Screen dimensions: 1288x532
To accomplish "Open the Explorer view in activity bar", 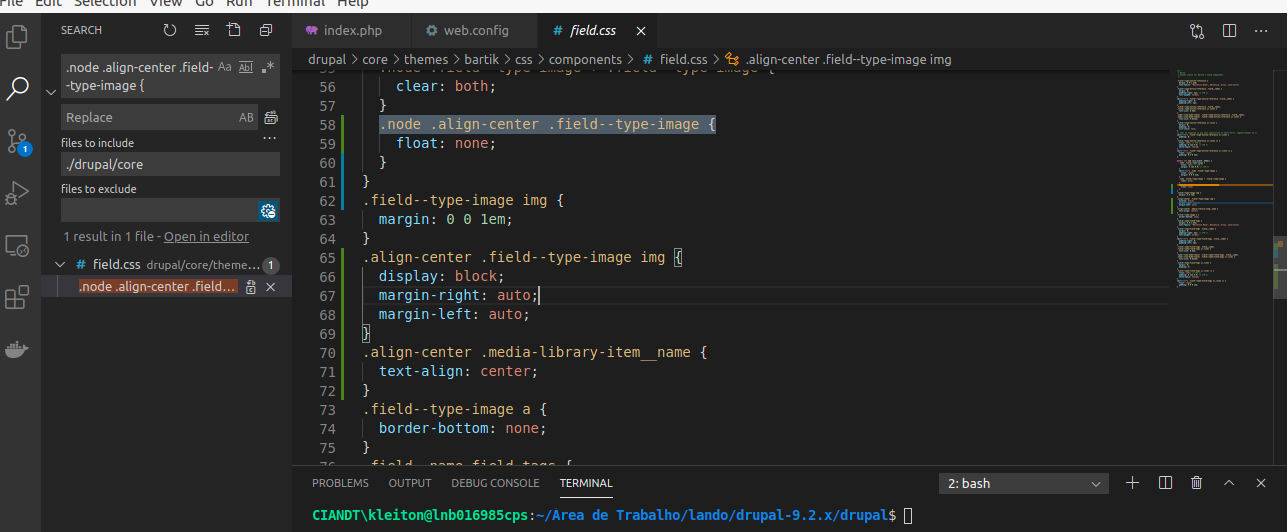I will pyautogui.click(x=18, y=38).
